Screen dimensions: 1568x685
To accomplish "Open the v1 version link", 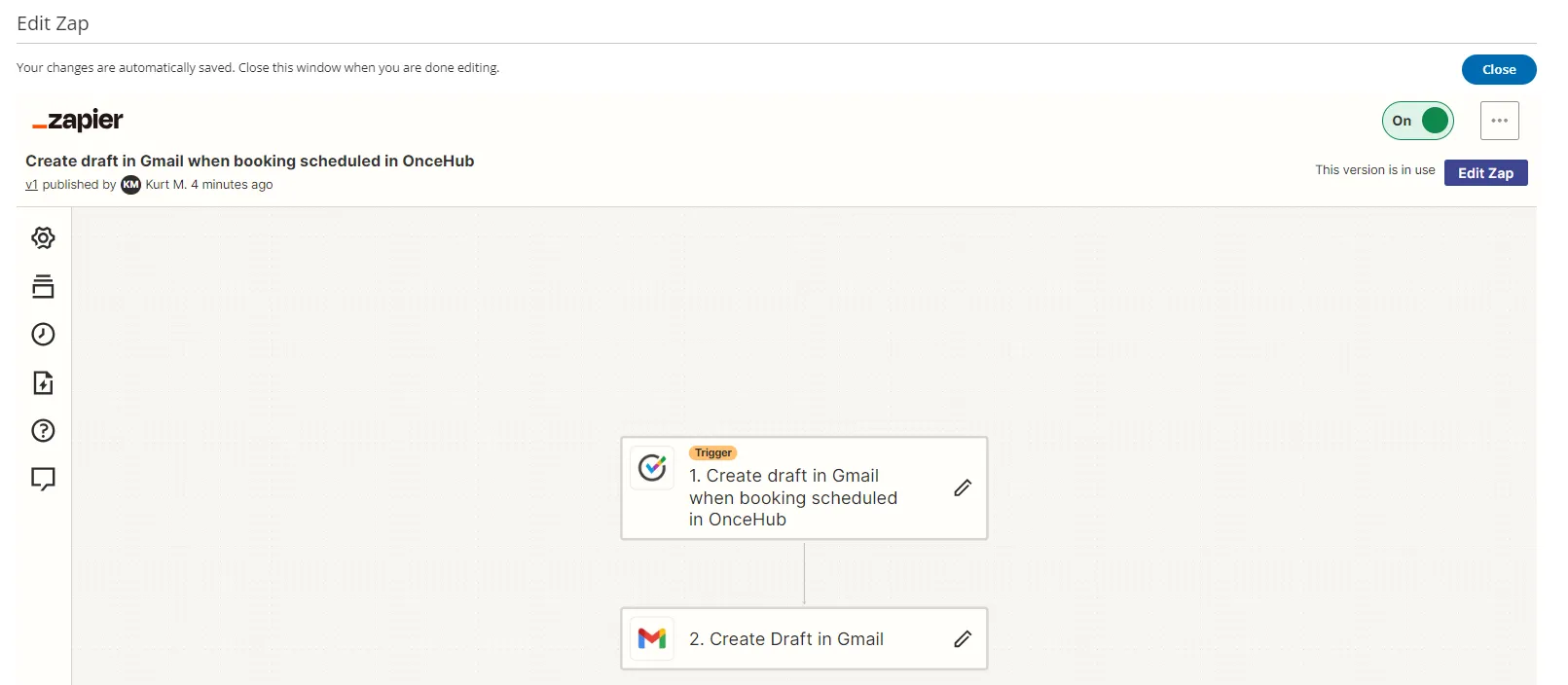I will tap(31, 185).
